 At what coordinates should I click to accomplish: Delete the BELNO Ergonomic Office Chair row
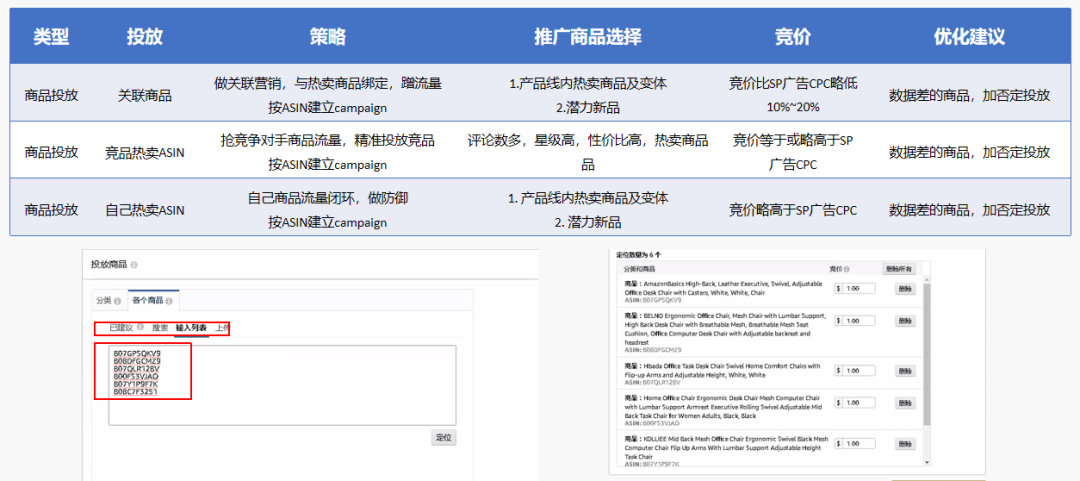pos(905,321)
